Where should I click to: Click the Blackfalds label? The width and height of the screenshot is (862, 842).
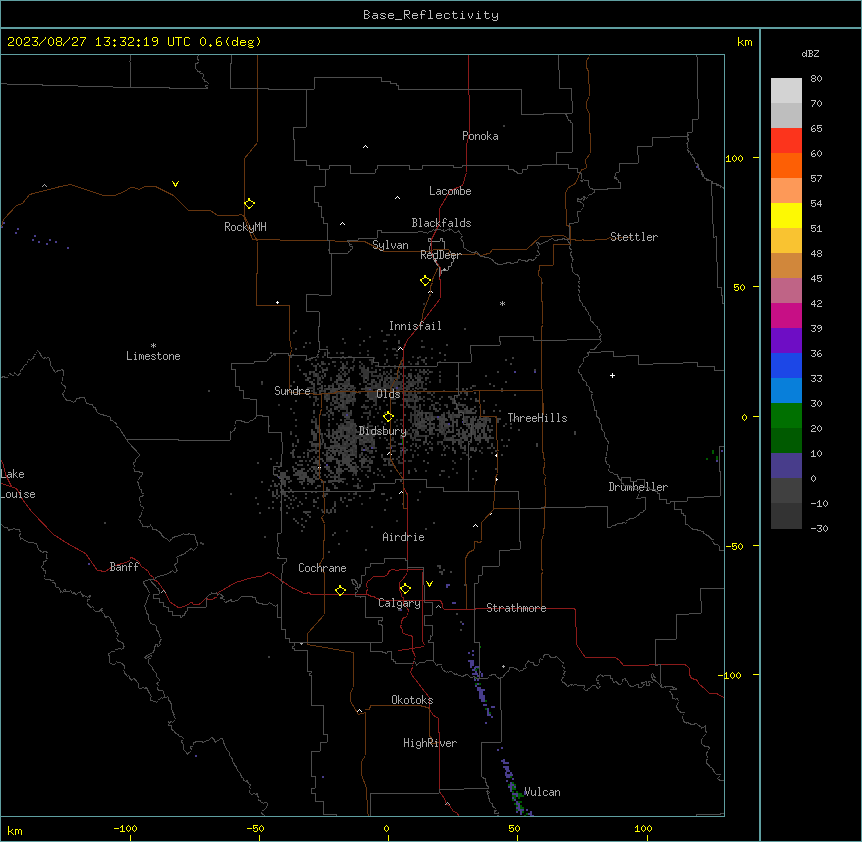tap(441, 223)
